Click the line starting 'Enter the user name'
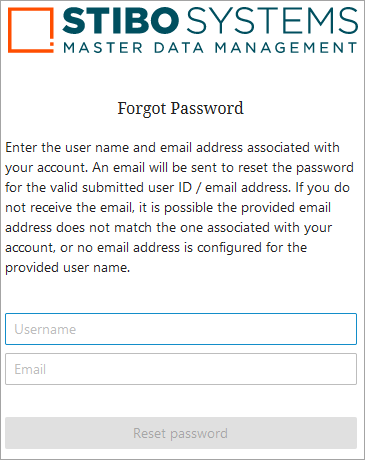 point(172,148)
